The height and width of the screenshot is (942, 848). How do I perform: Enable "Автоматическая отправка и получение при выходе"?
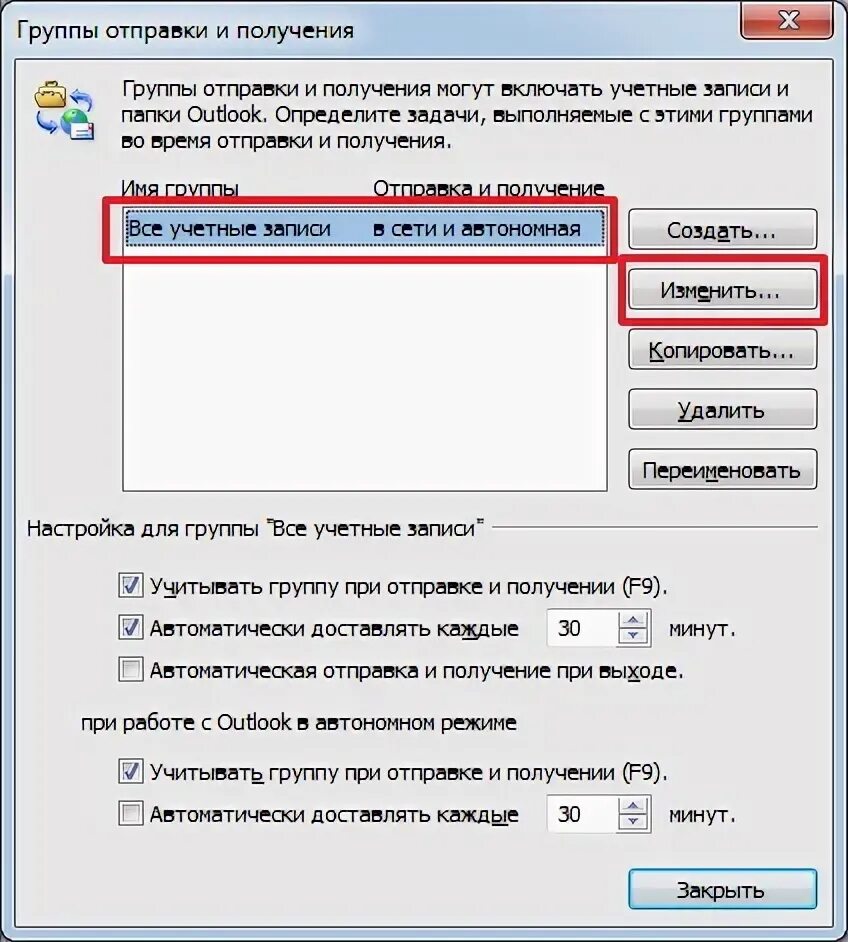click(x=130, y=669)
